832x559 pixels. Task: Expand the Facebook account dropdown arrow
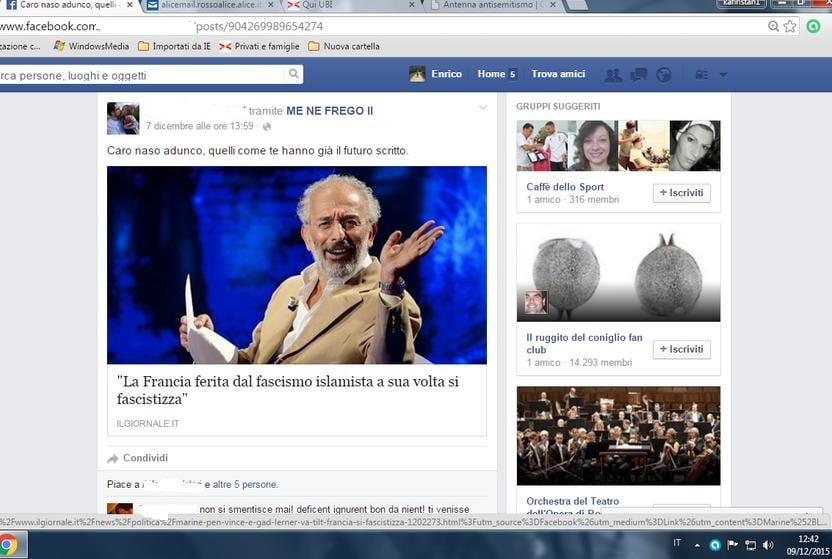(x=723, y=75)
